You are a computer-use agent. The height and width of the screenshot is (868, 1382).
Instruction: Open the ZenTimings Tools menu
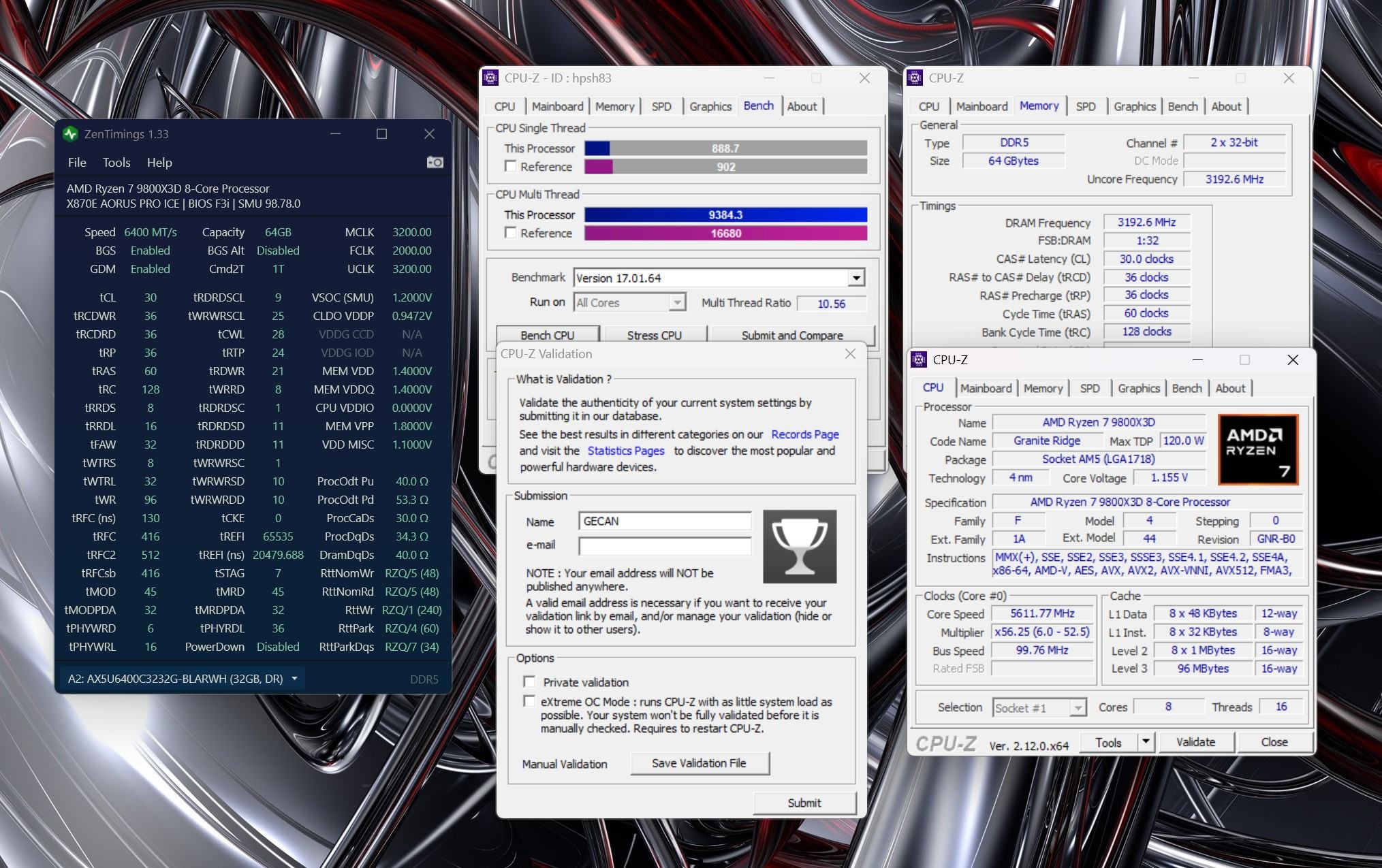click(116, 163)
